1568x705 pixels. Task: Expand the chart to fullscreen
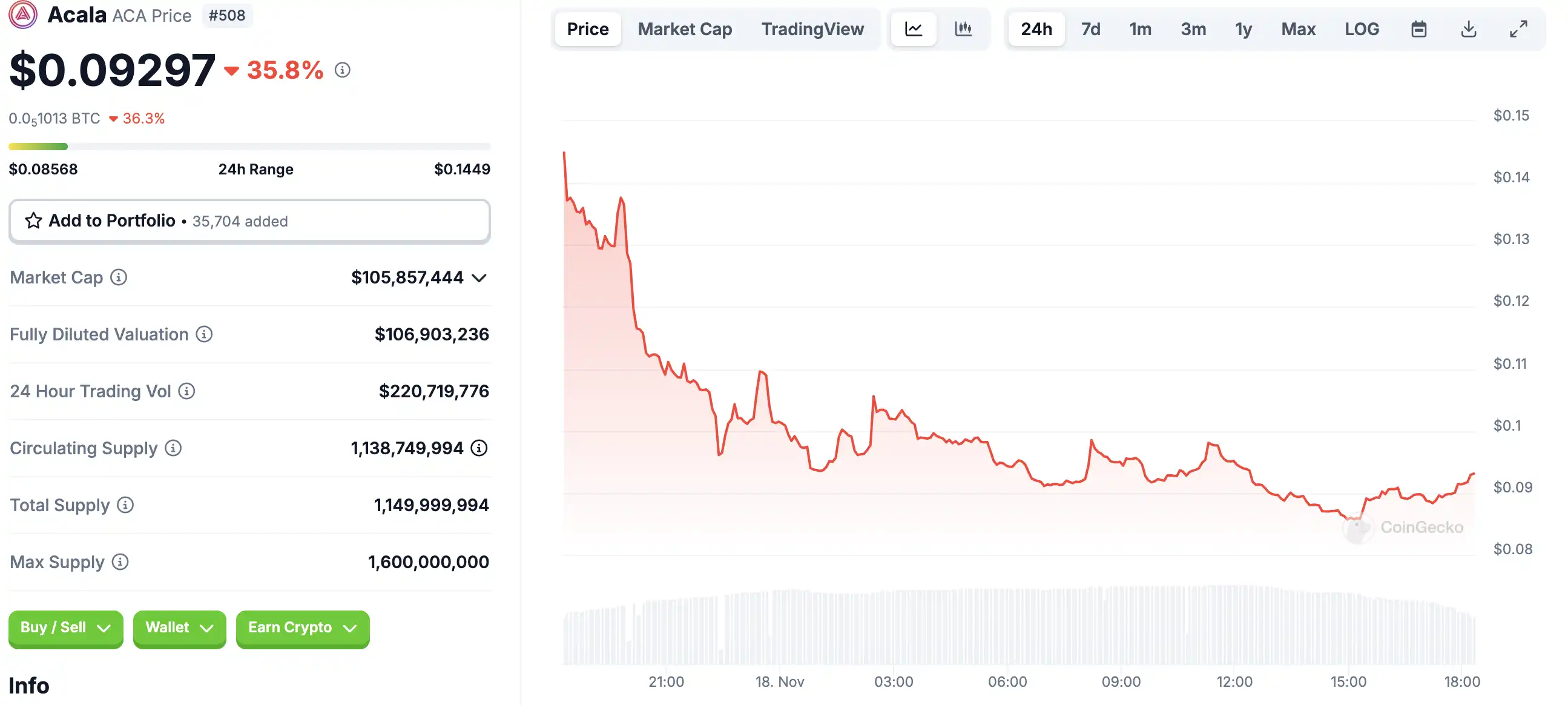tap(1518, 28)
